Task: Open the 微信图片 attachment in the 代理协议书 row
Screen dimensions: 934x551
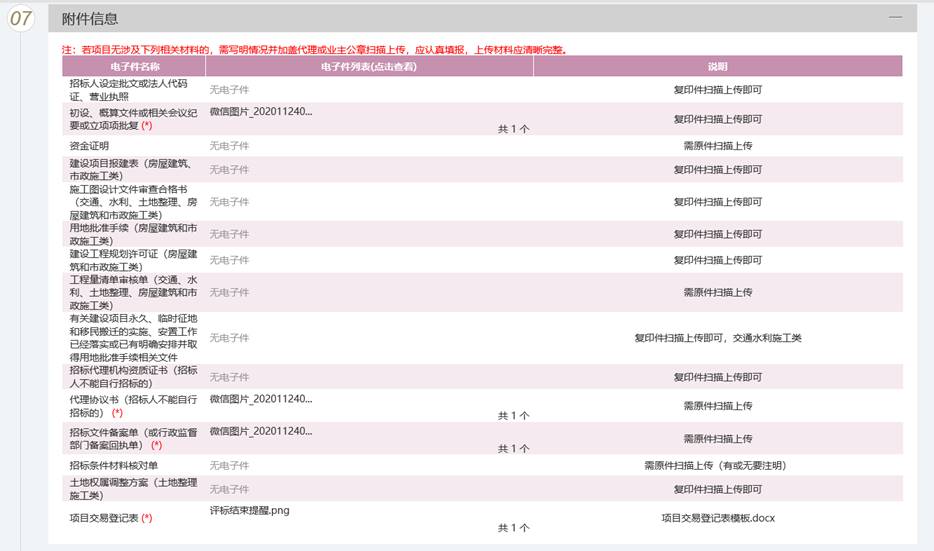Action: click(261, 398)
